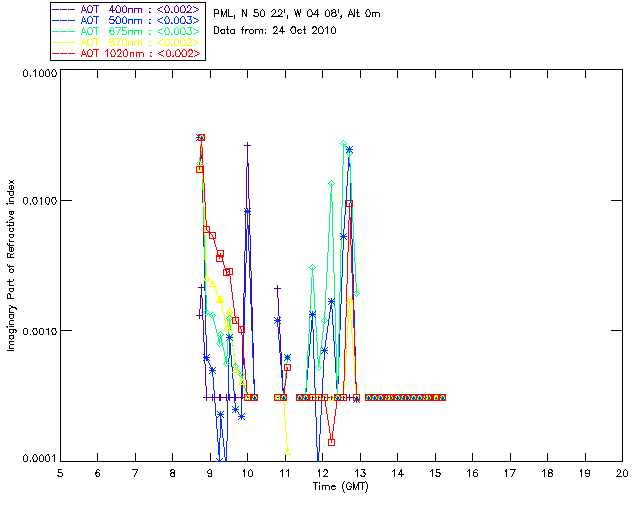Click the 'Imaginary Part of Refractive index' title
The height and width of the screenshot is (512, 640).
pos(11,265)
